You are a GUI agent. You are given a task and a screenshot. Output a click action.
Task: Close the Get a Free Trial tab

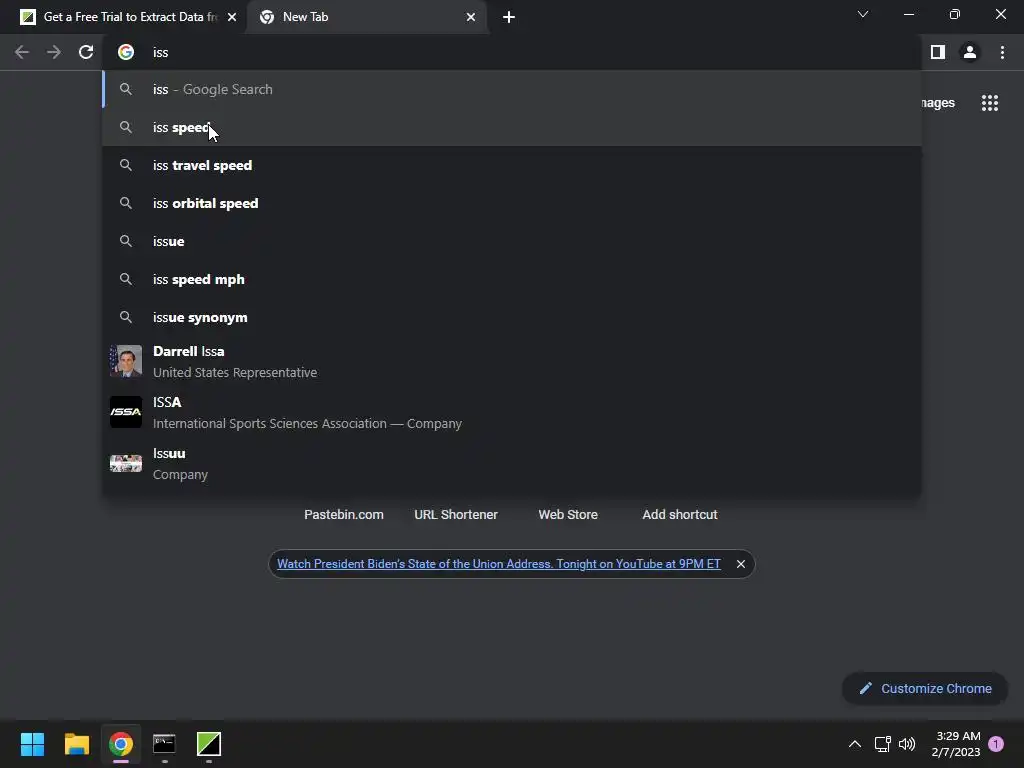tap(232, 18)
